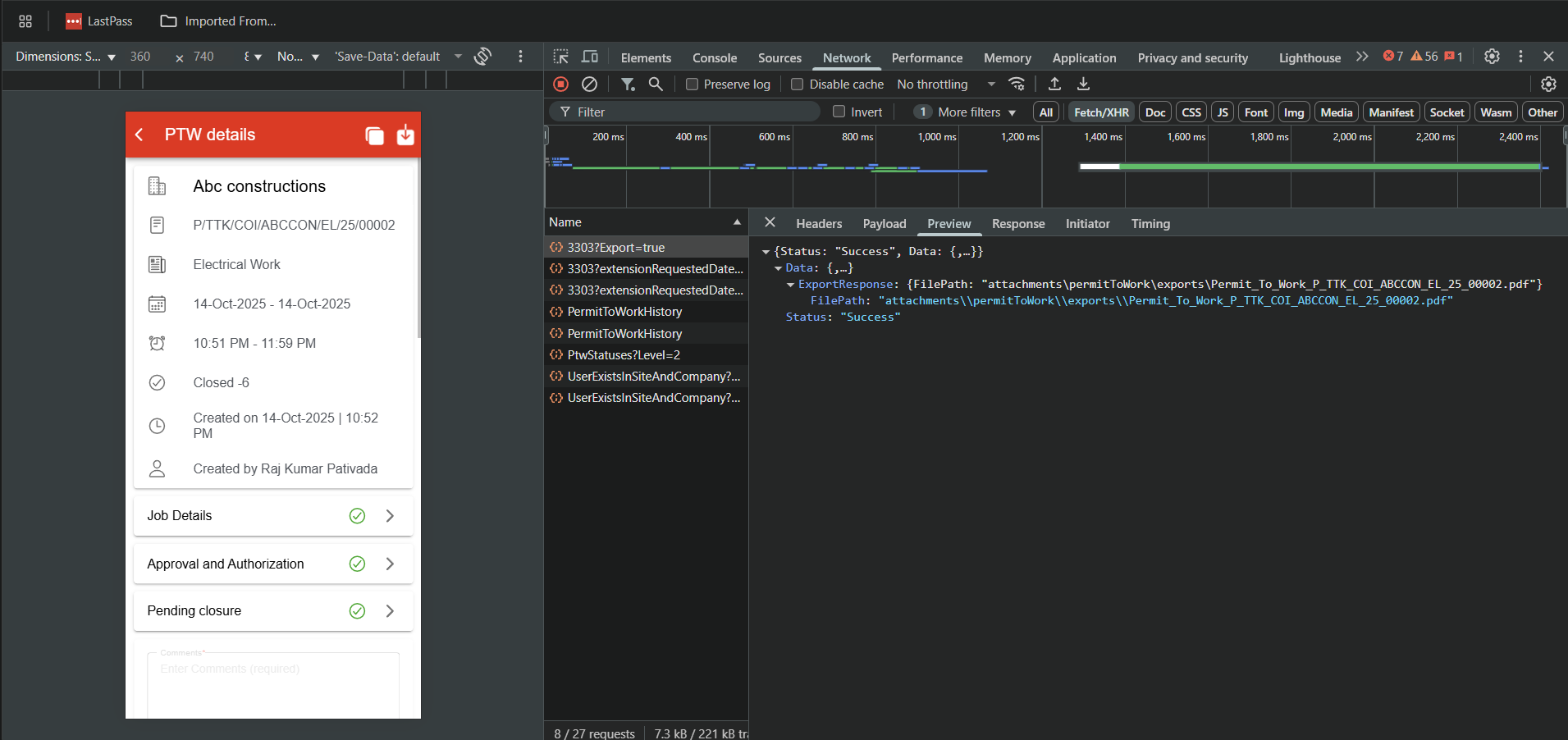Image resolution: width=1568 pixels, height=740 pixels.
Task: Click the download icon in PTW details header
Action: tap(405, 135)
